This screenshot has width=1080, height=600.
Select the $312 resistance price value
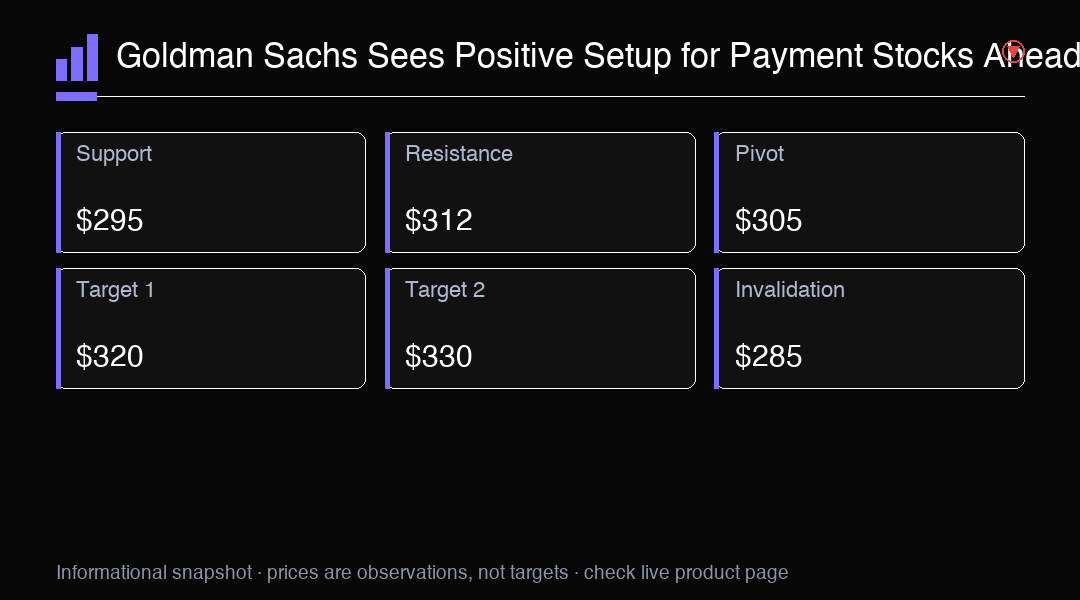point(438,220)
